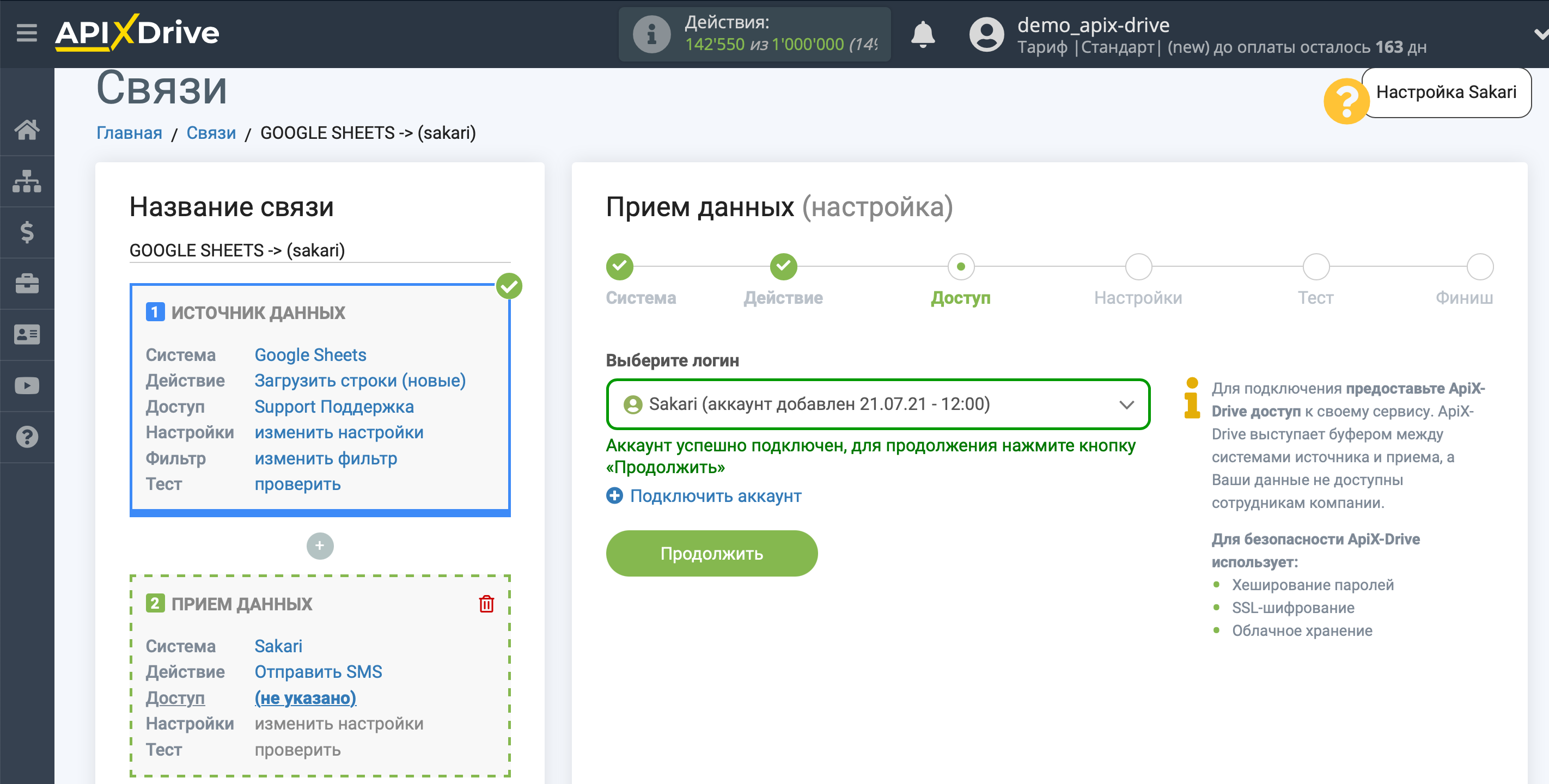Screen dimensions: 1549x784
Task: Click the user profile avatar
Action: pos(986,34)
